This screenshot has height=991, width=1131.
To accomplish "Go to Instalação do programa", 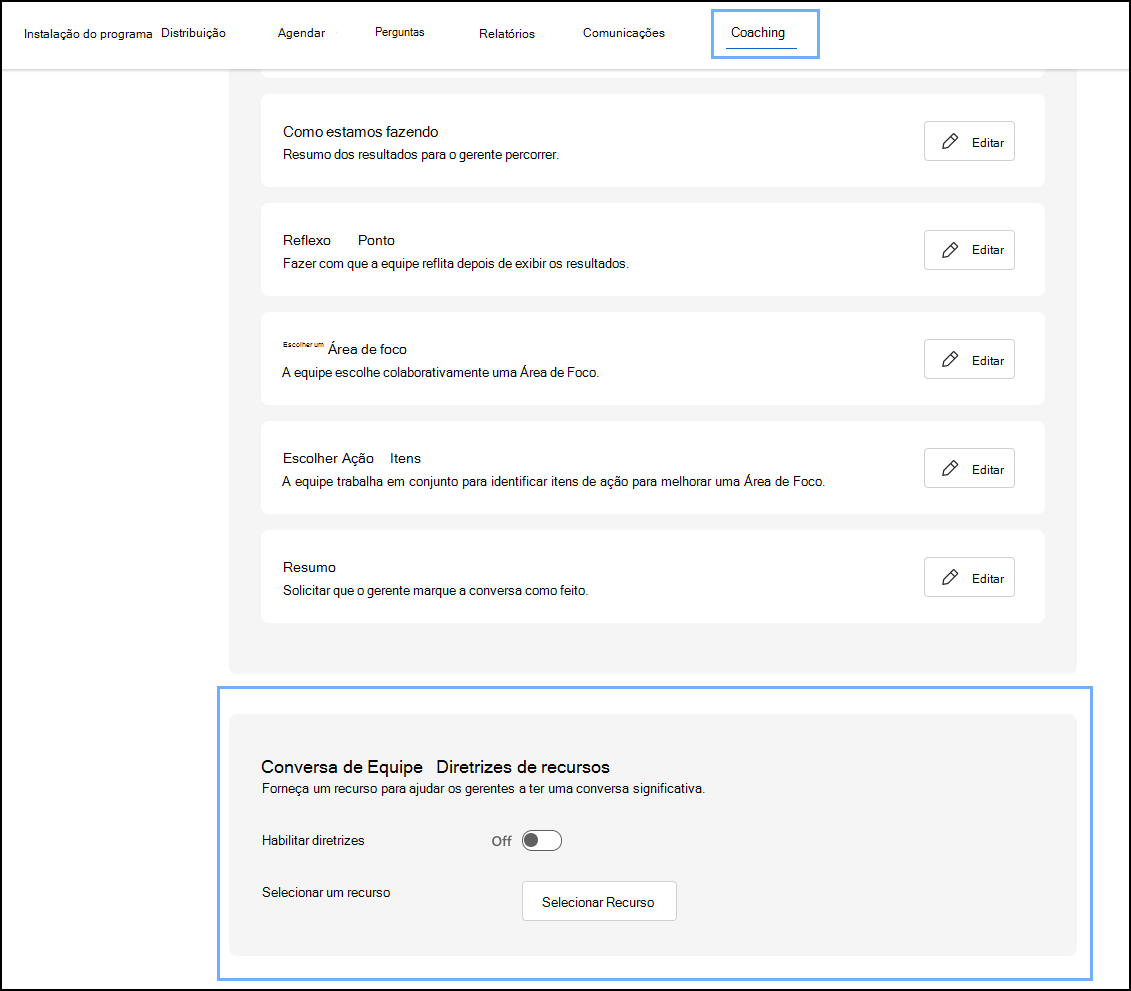I will coord(87,31).
